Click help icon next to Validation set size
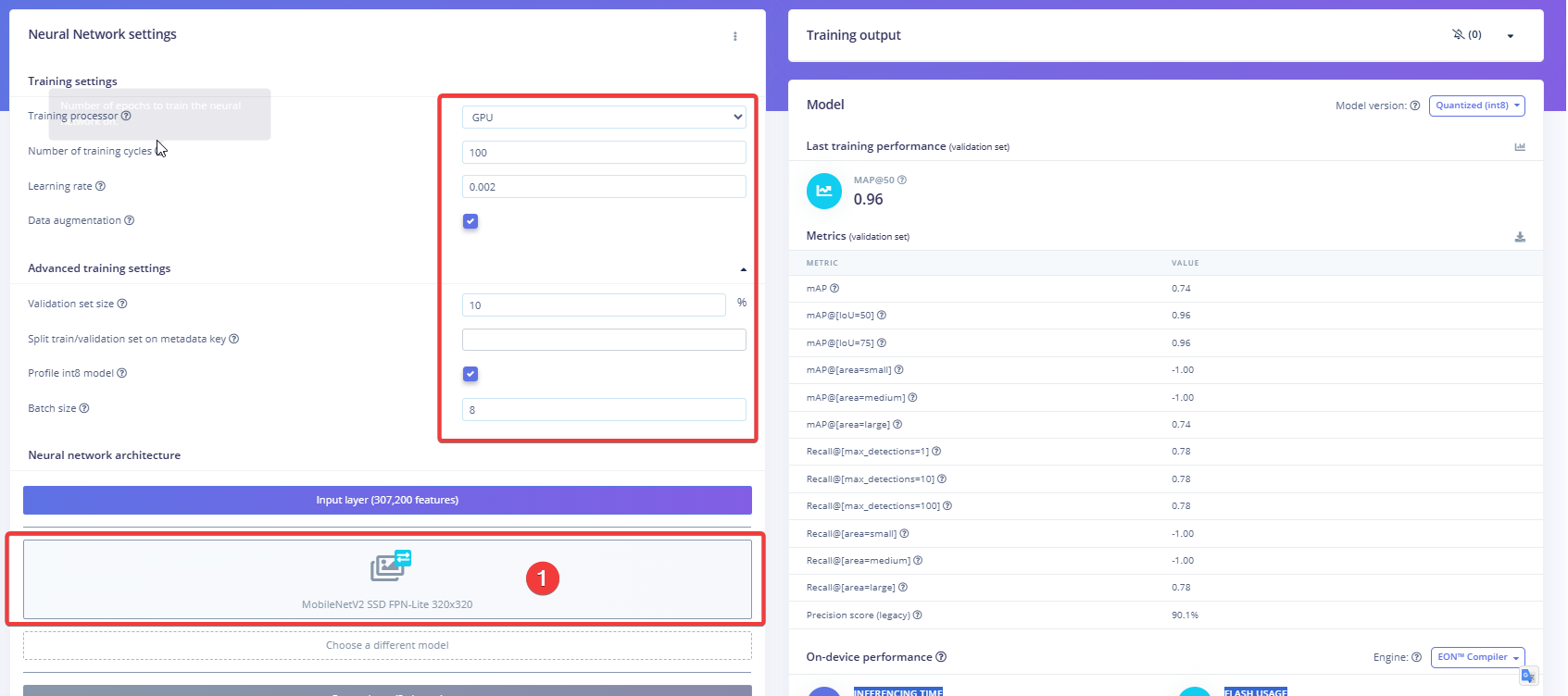This screenshot has width=1568, height=696. [122, 304]
